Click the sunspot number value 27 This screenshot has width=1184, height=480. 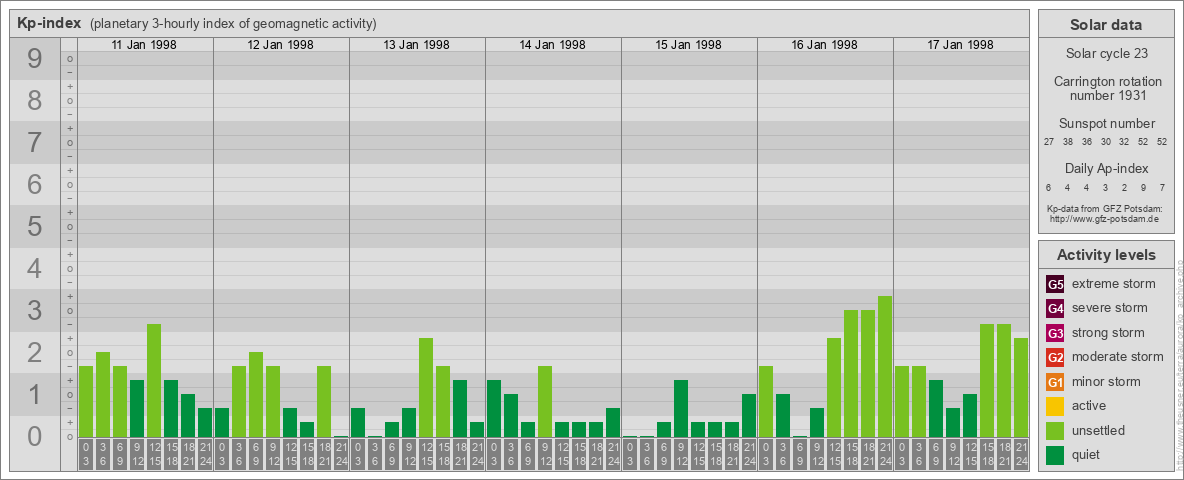[1049, 142]
